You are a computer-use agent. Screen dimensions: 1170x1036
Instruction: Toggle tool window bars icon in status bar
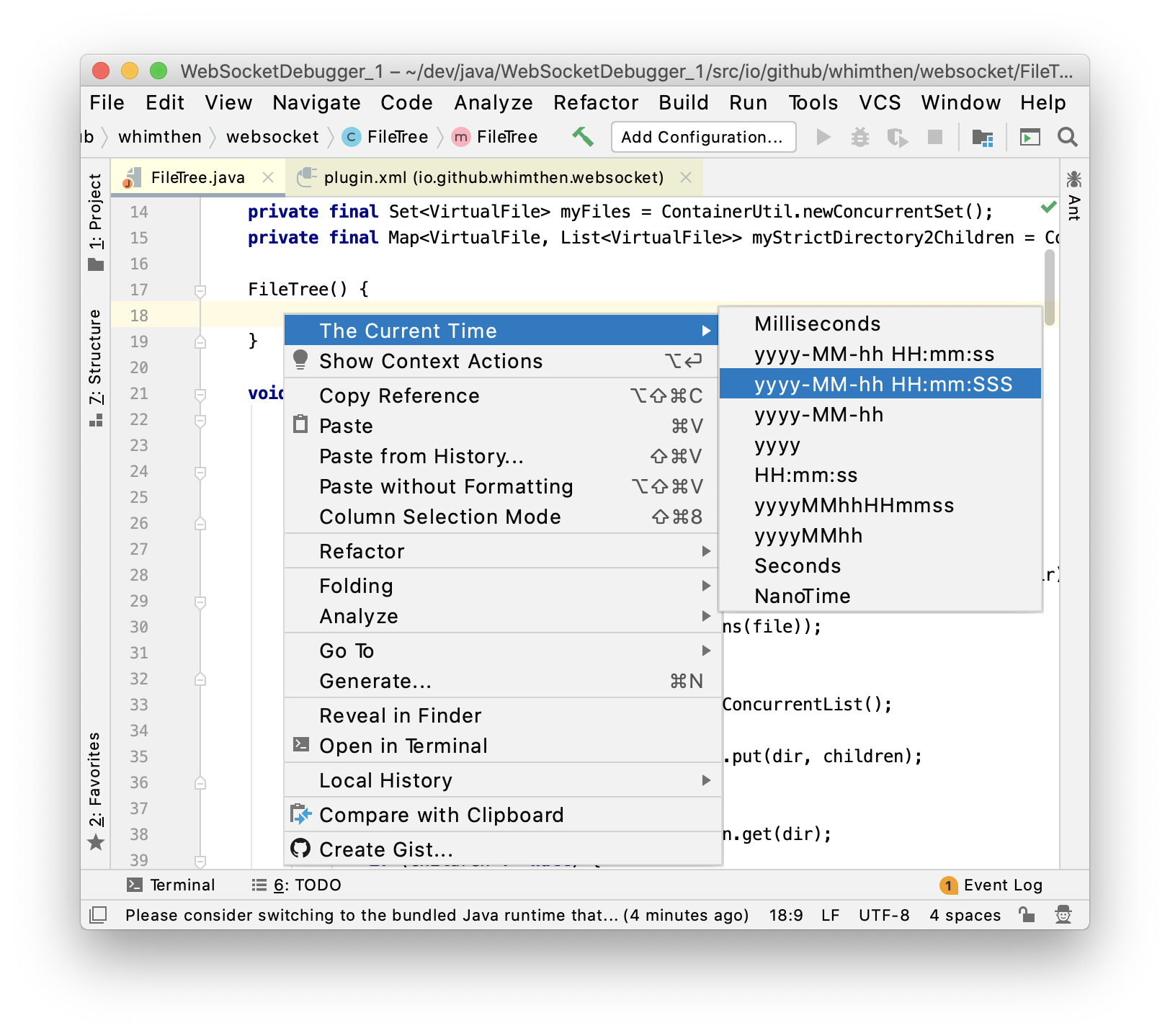pyautogui.click(x=98, y=915)
